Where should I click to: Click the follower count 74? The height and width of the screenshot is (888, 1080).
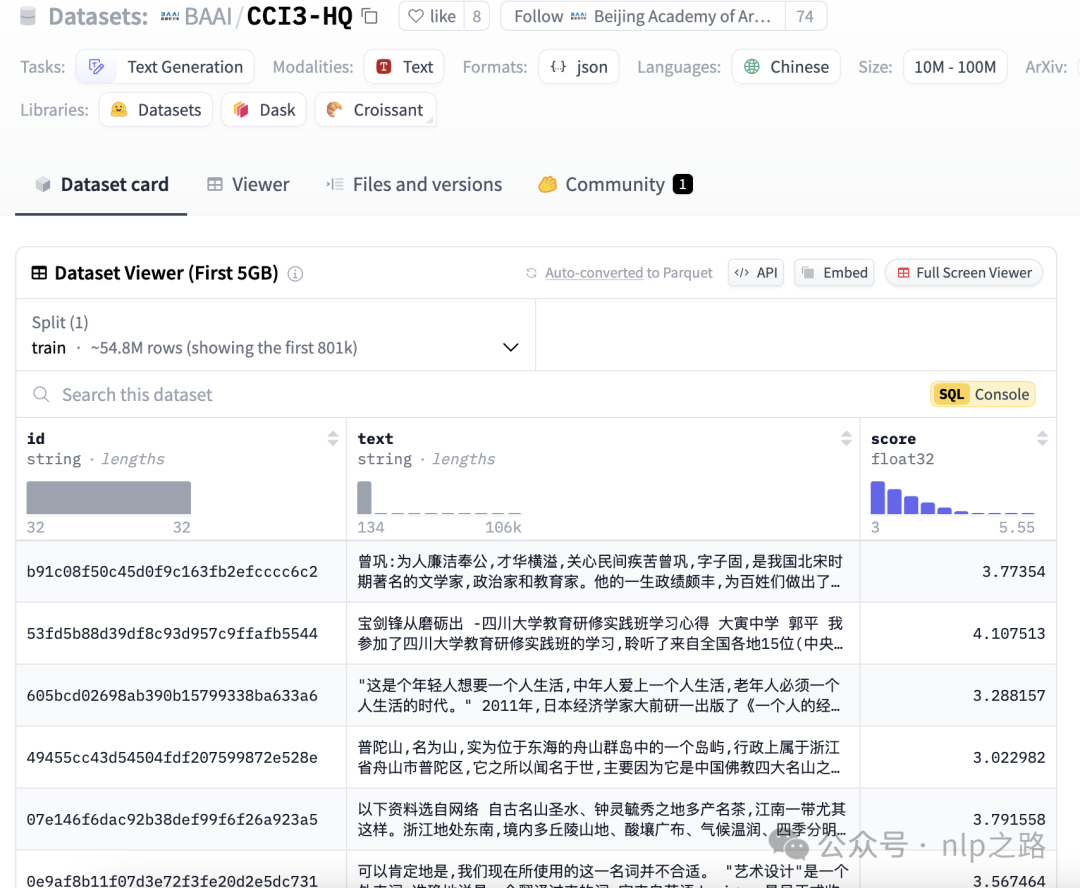click(x=805, y=16)
